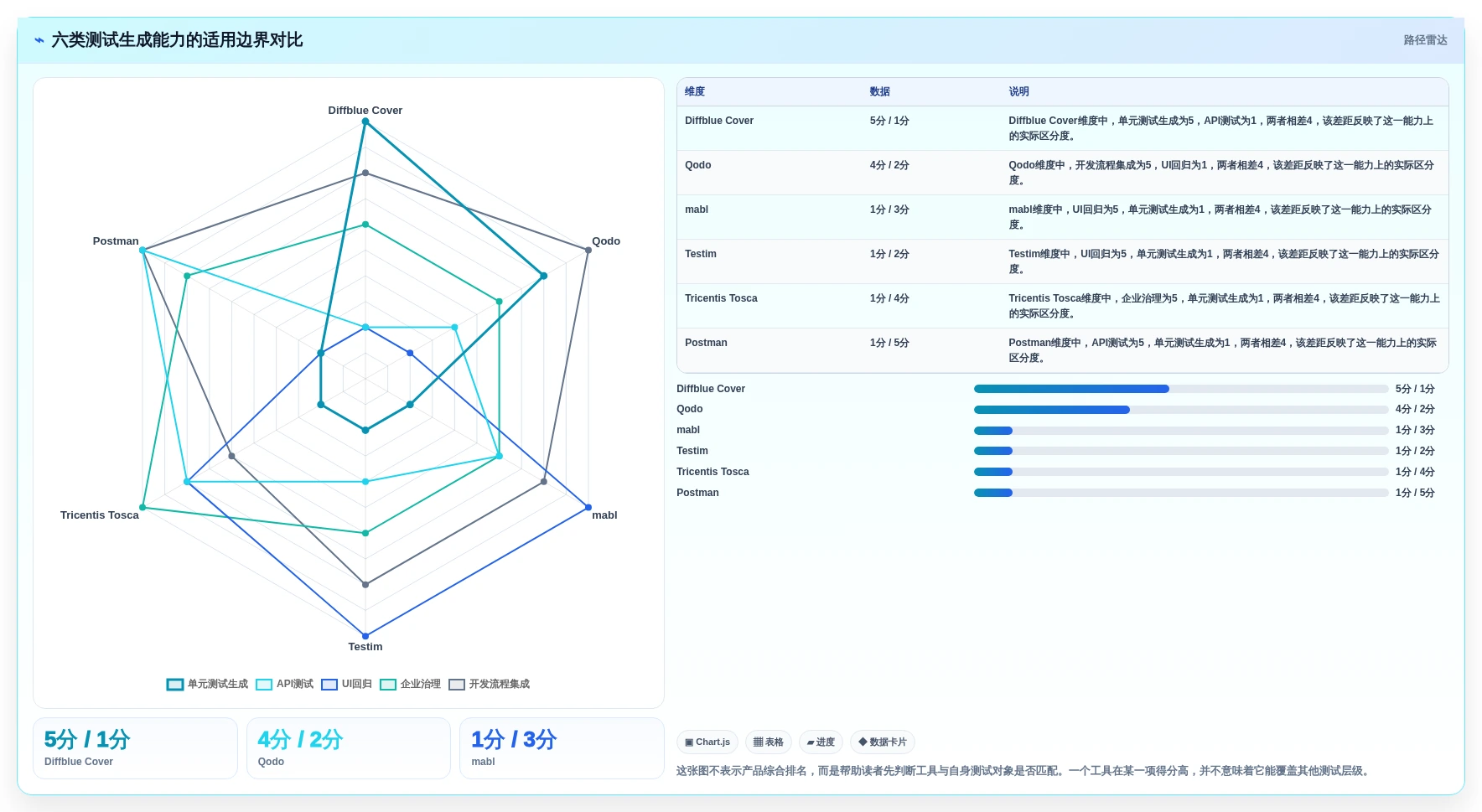Click the Qodo radar axis label
The image size is (1482, 812).
(x=606, y=241)
